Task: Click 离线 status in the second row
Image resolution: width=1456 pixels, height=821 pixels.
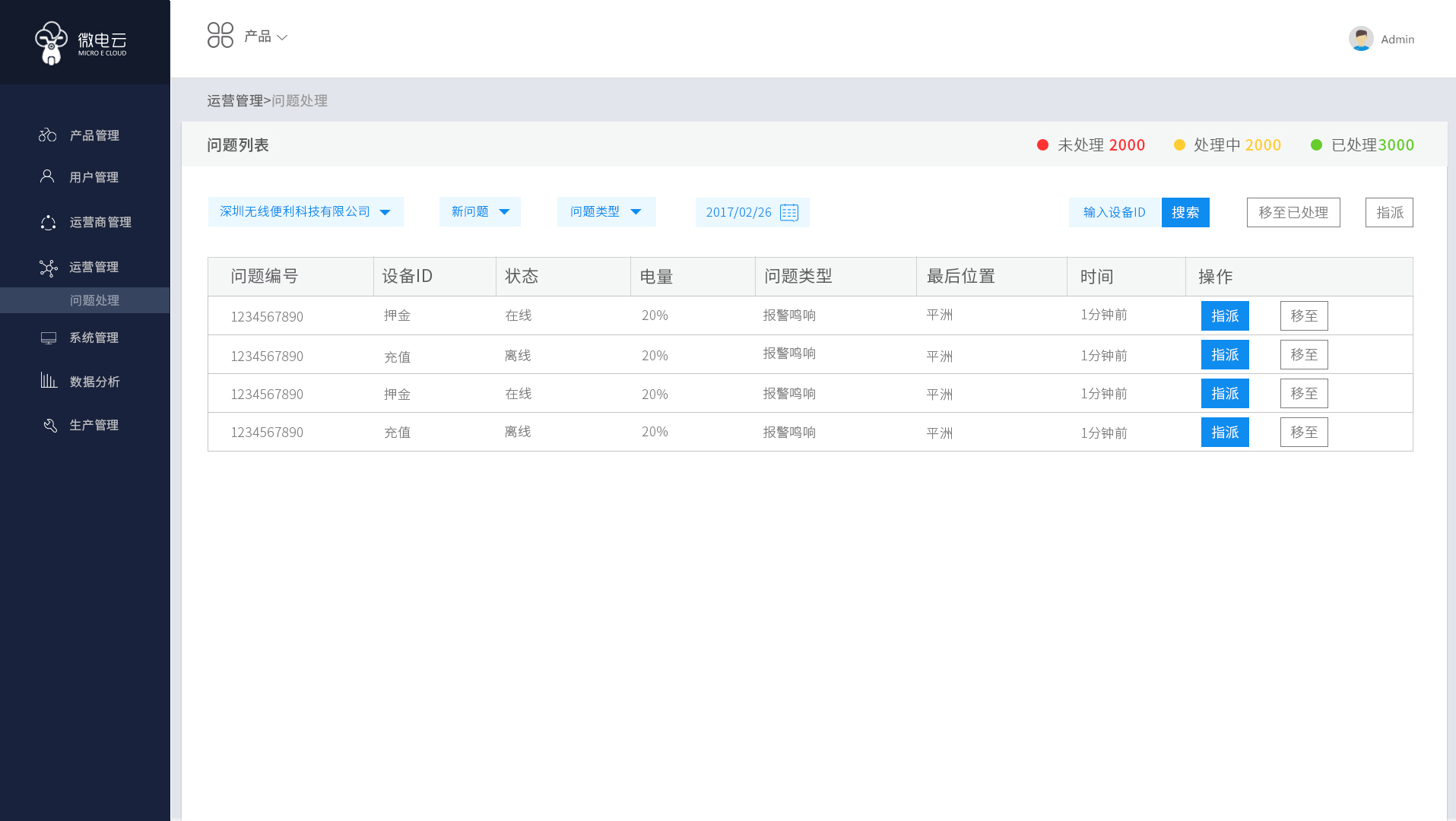Action: 518,355
